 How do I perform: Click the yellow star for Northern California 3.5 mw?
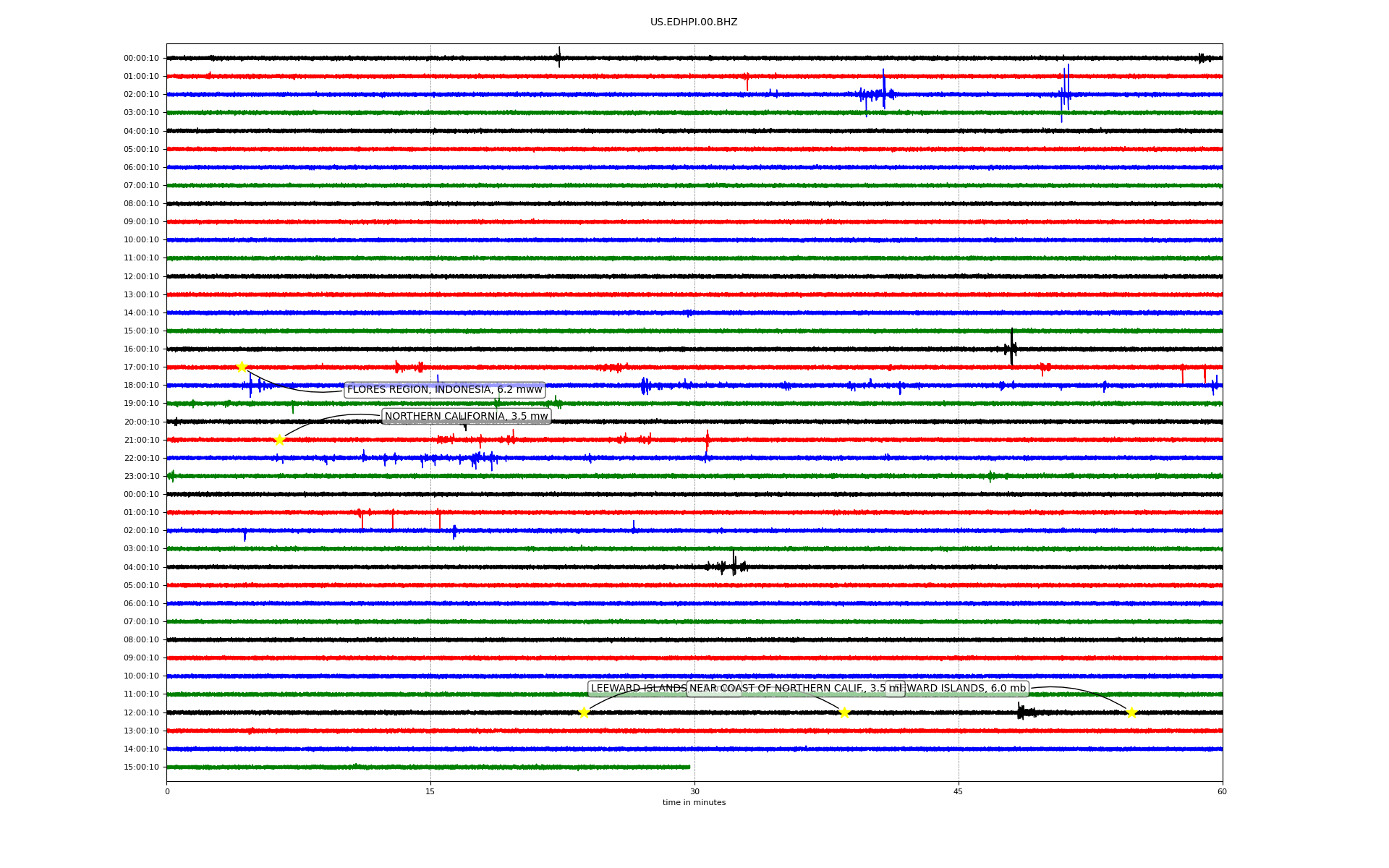(x=279, y=440)
